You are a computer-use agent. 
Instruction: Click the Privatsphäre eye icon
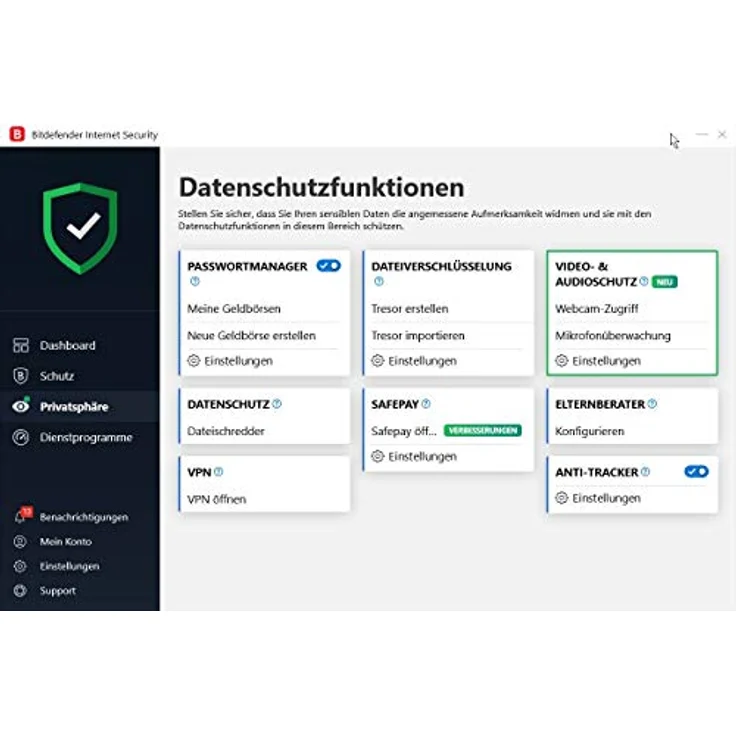(x=21, y=406)
